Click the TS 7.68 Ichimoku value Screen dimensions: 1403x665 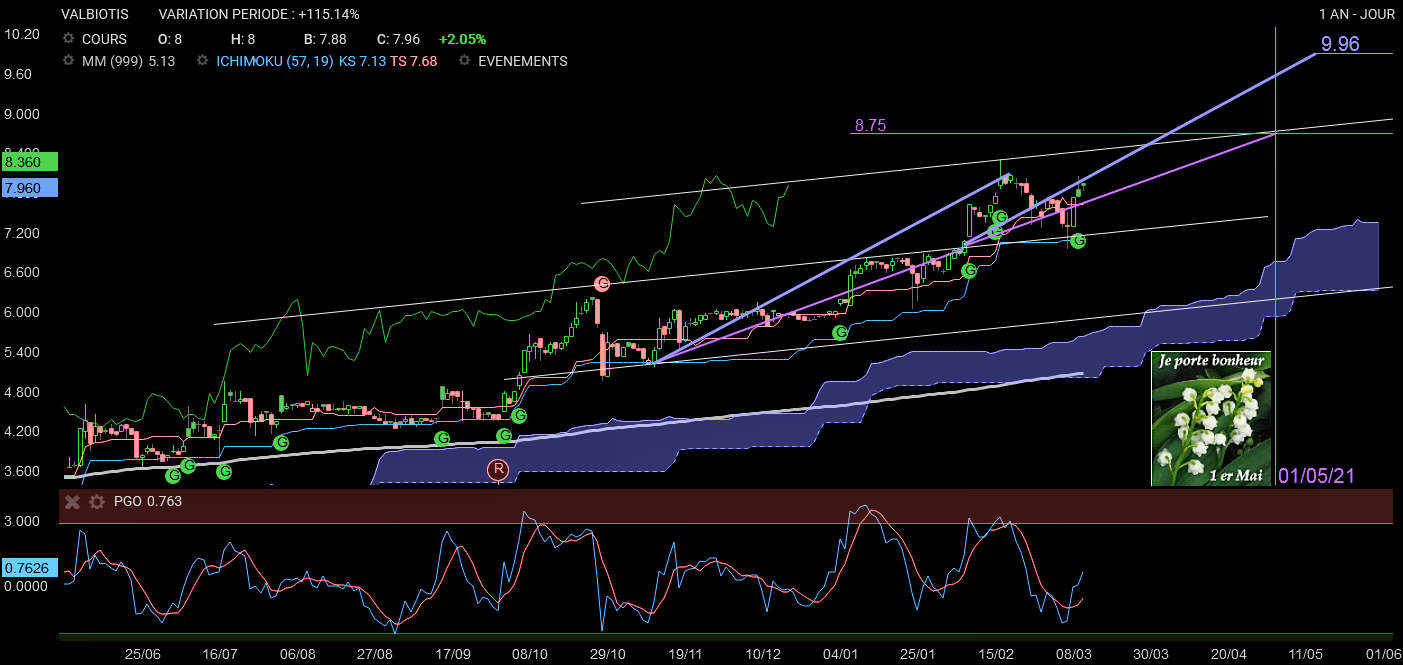point(413,61)
